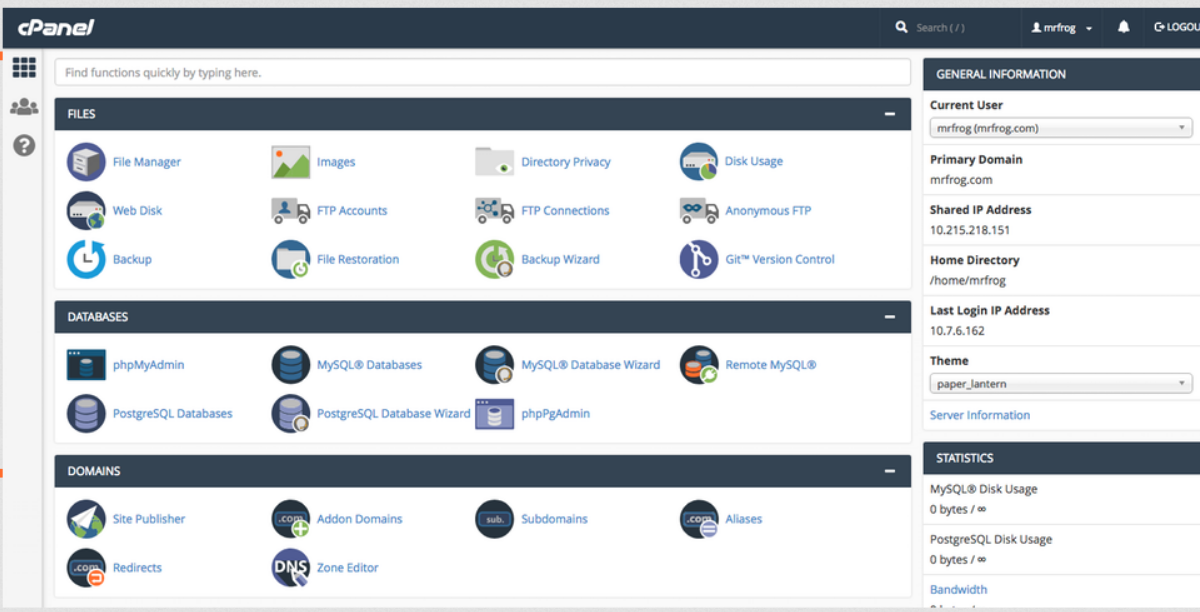The width and height of the screenshot is (1200, 612).
Task: Open the Remote MySQL text link
Action: coord(771,366)
